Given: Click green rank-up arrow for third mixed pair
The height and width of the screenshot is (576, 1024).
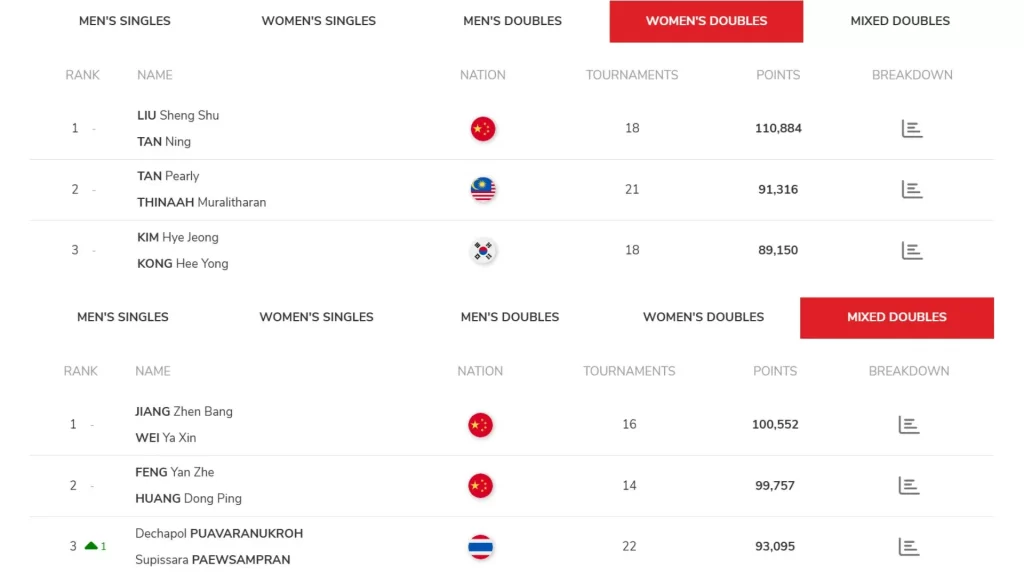Looking at the screenshot, I should 91,546.
